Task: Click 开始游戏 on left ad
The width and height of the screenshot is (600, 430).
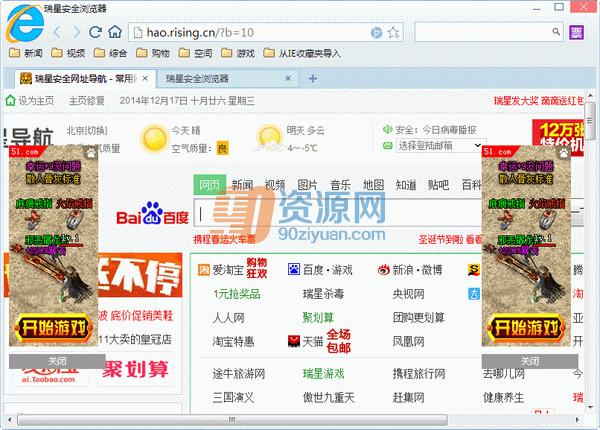Action: point(53,328)
